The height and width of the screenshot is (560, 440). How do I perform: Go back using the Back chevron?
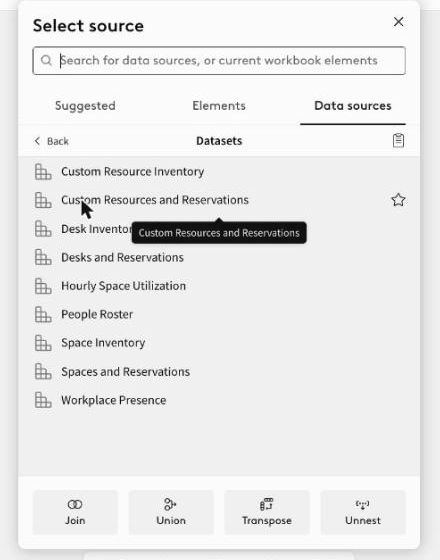(x=37, y=141)
